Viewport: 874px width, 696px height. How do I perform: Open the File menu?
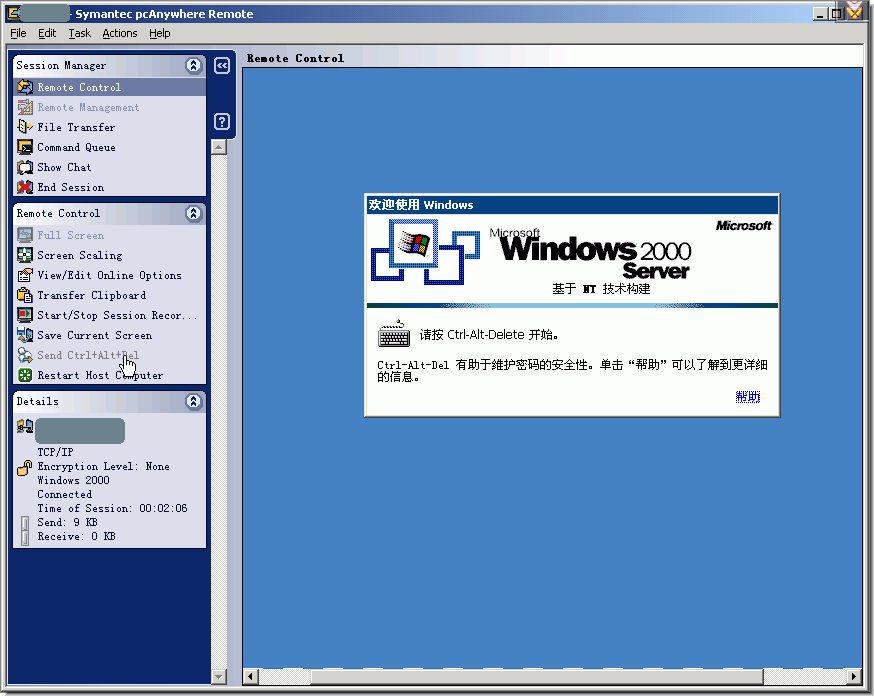pos(18,33)
